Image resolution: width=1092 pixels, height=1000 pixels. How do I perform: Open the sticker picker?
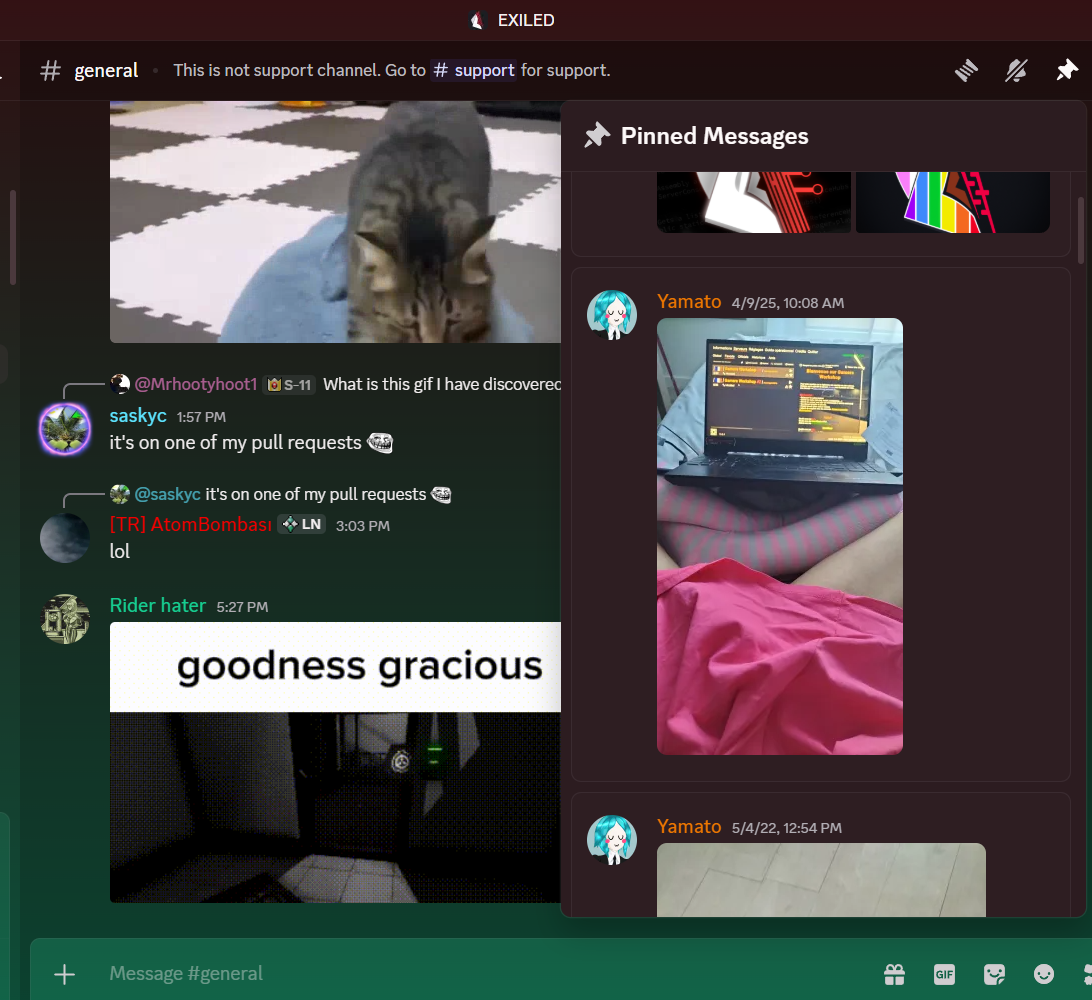(x=994, y=974)
